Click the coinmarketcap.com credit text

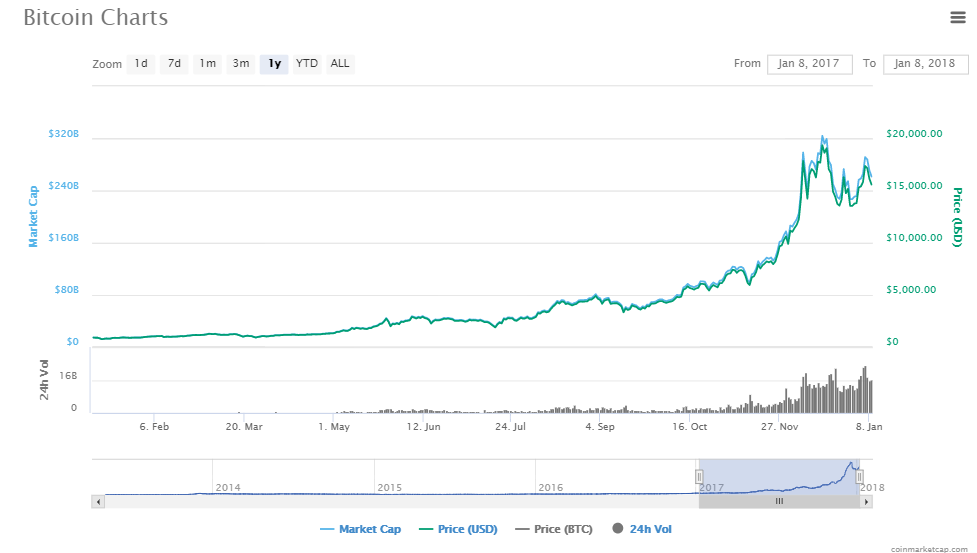(929, 549)
